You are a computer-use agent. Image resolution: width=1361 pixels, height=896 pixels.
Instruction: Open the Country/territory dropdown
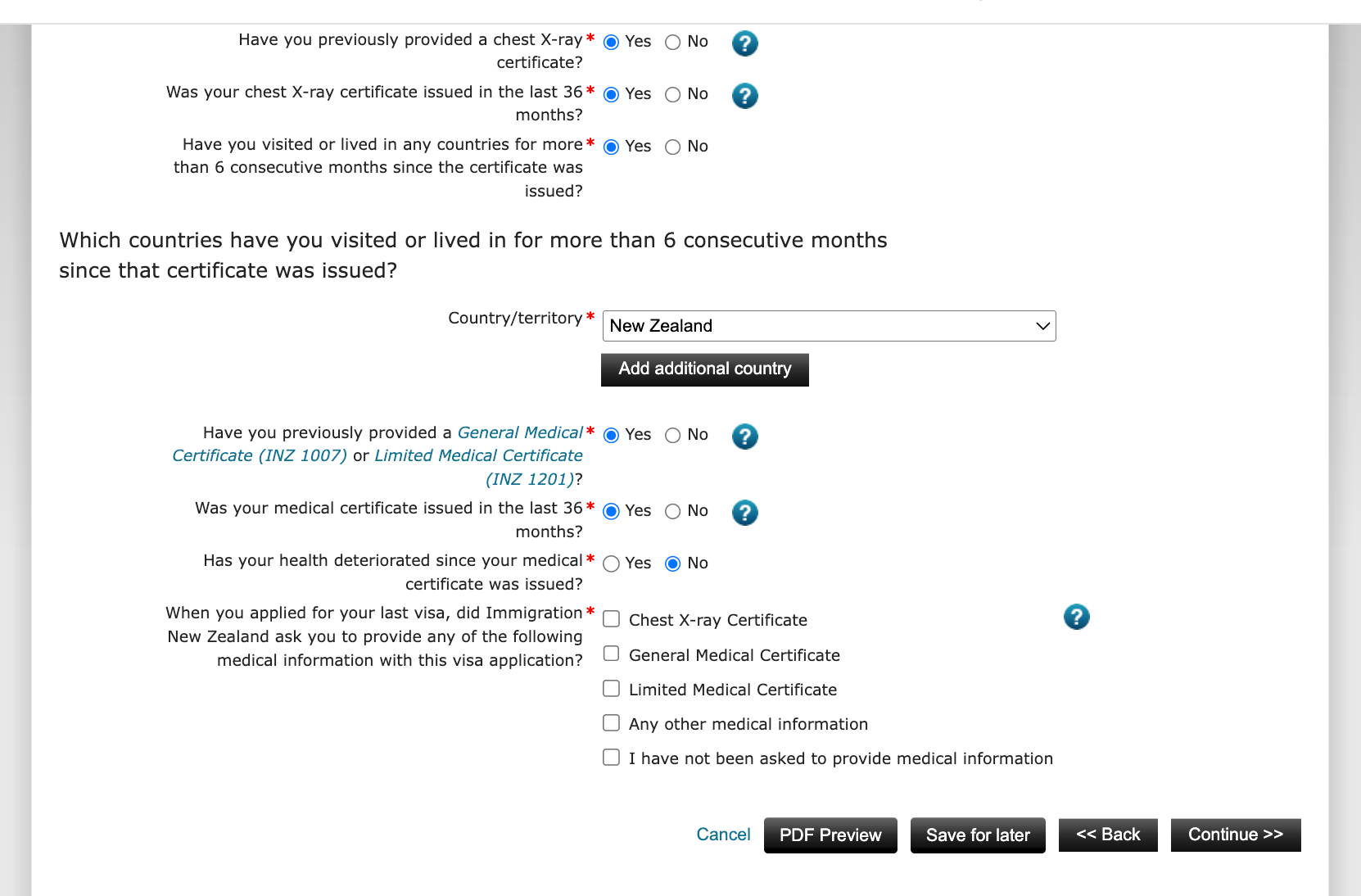click(x=829, y=326)
